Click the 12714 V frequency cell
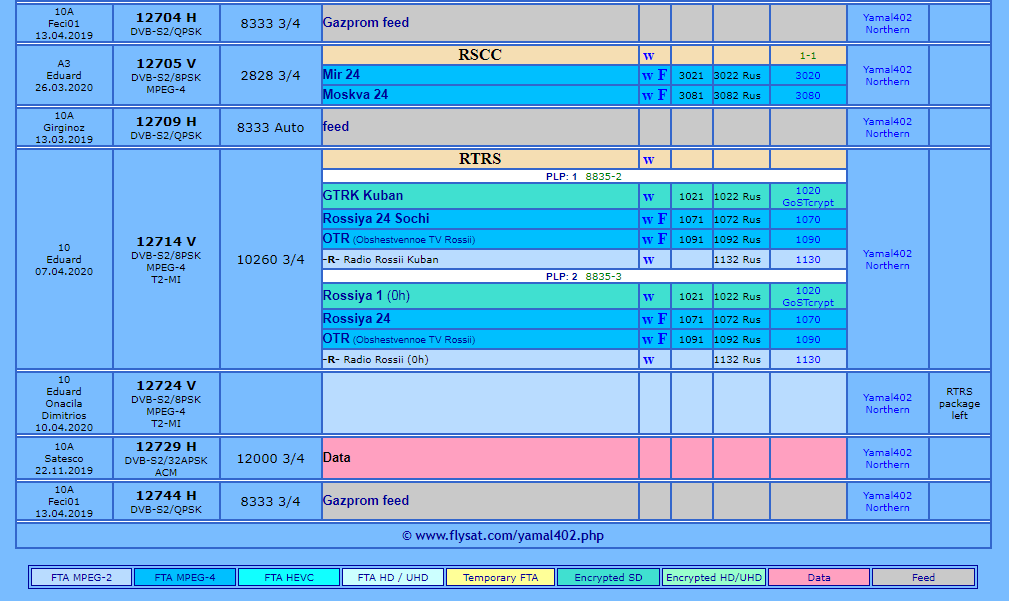This screenshot has height=601, width=1009. (x=166, y=259)
